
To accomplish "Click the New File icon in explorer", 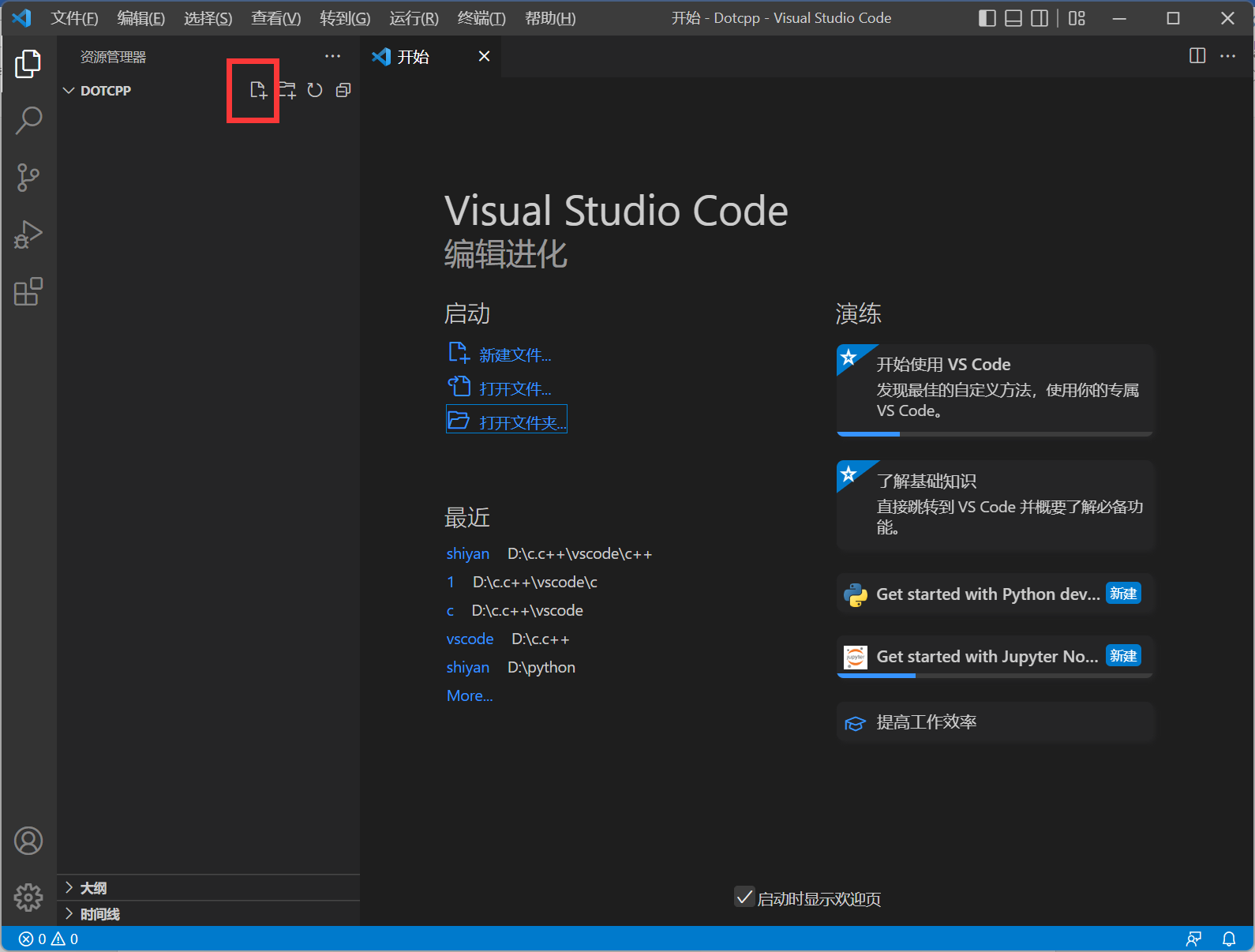I will 258,90.
